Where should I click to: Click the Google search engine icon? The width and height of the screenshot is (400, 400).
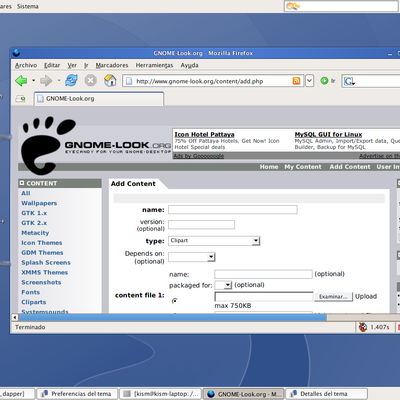click(349, 81)
